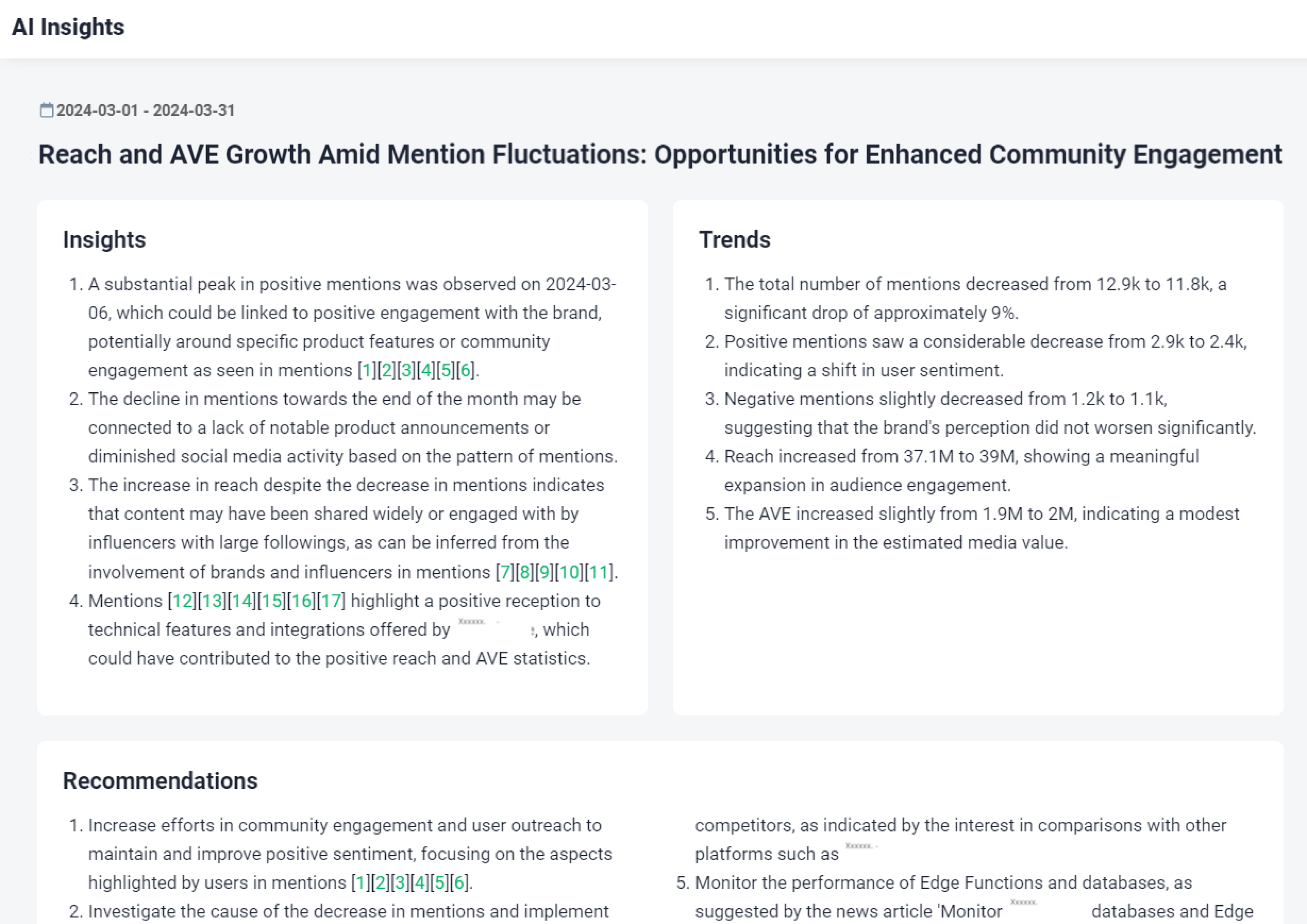
Task: Open citation [7] in the Insights list
Action: [x=505, y=572]
